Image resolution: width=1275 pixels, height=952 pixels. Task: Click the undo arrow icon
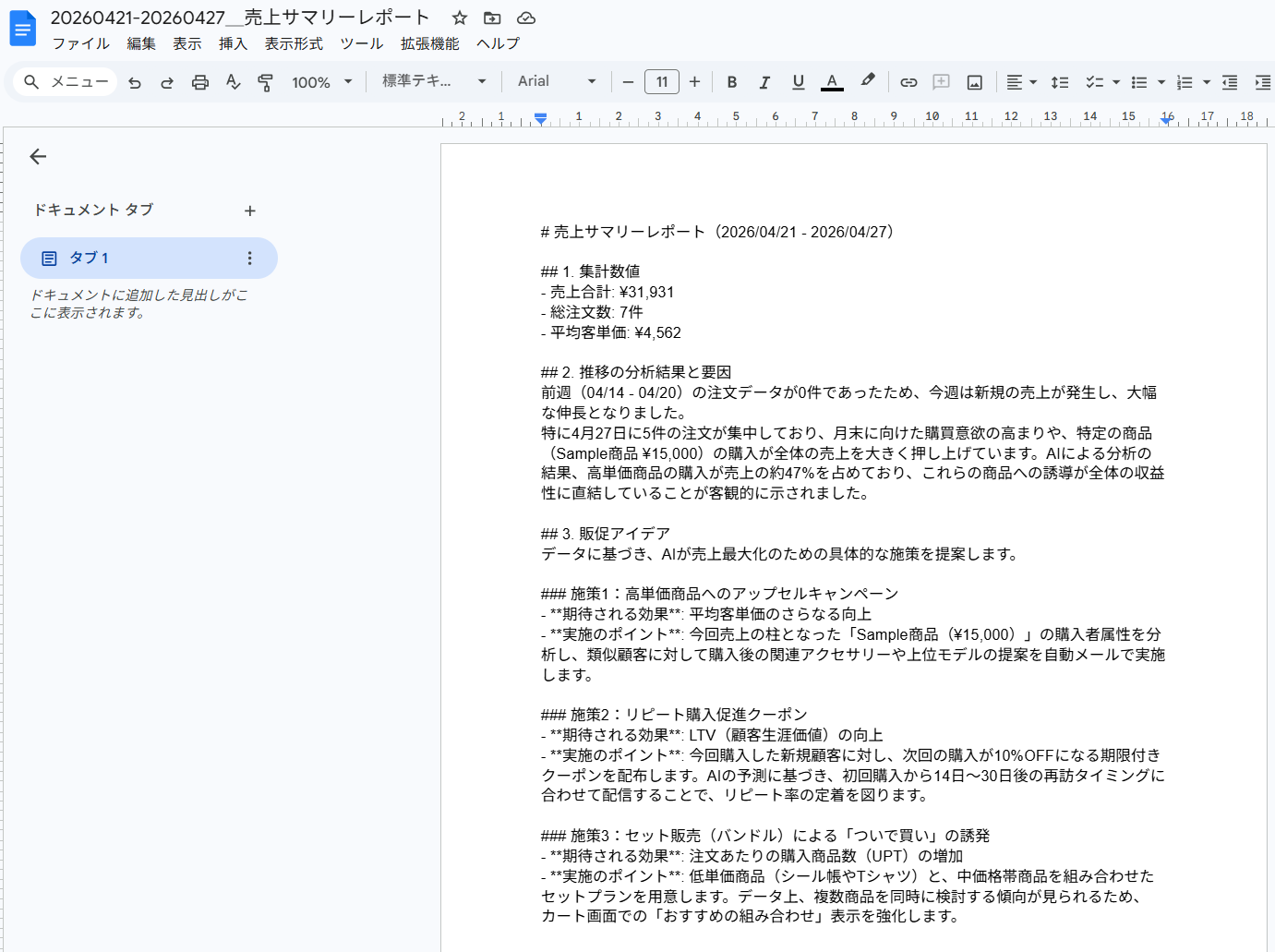[135, 82]
